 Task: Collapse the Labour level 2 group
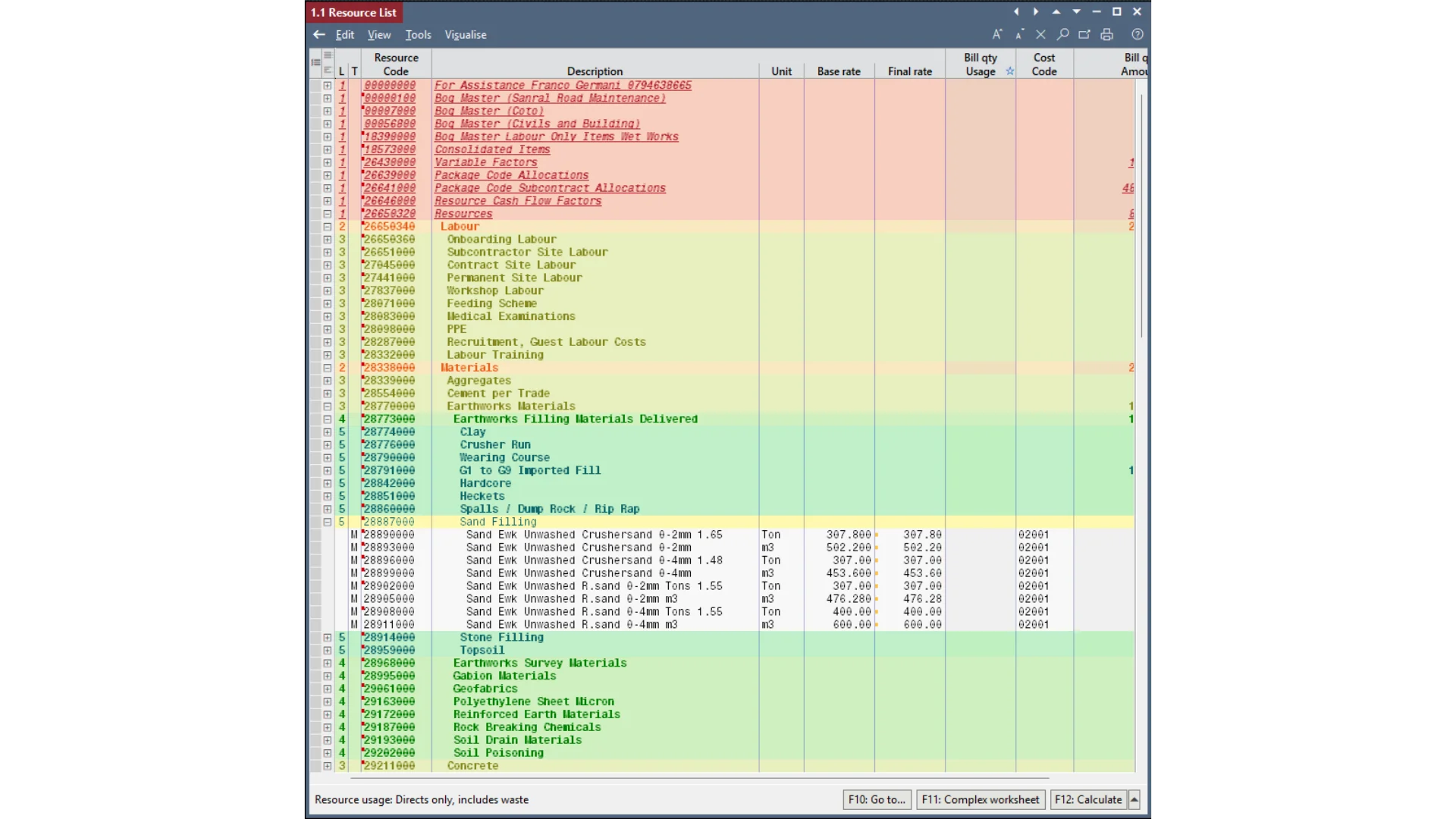tap(328, 227)
